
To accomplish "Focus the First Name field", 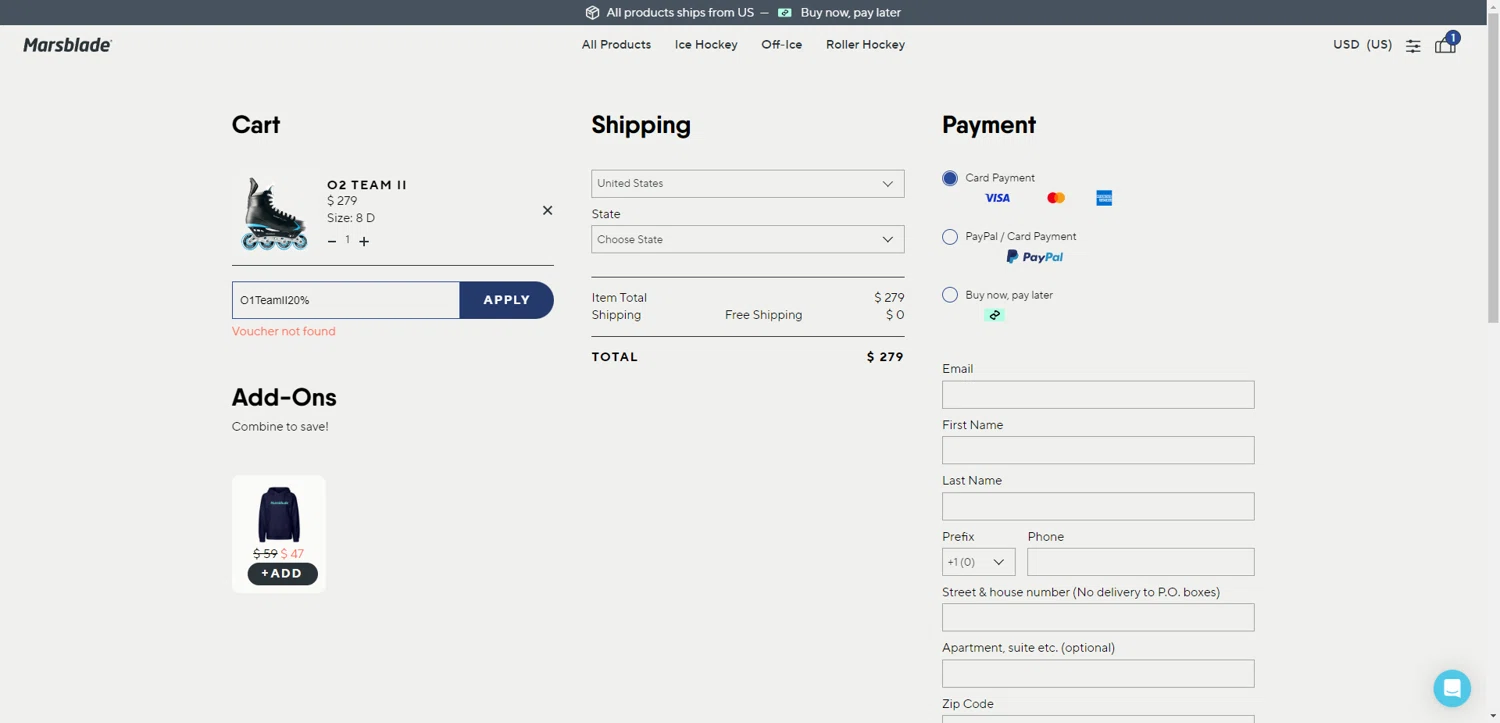I will [x=1098, y=450].
